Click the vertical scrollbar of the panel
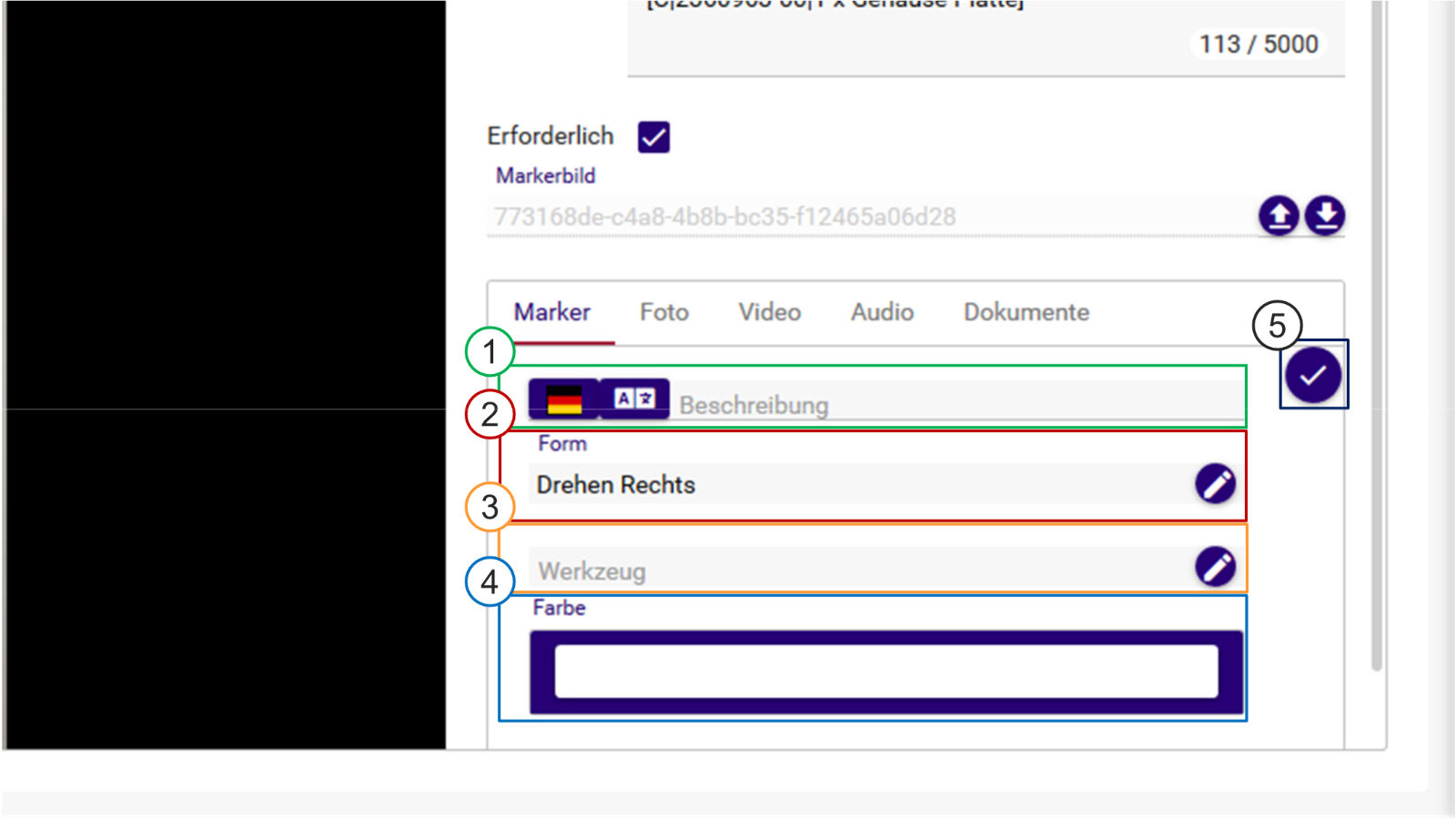This screenshot has width=1456, height=819. point(1376,364)
